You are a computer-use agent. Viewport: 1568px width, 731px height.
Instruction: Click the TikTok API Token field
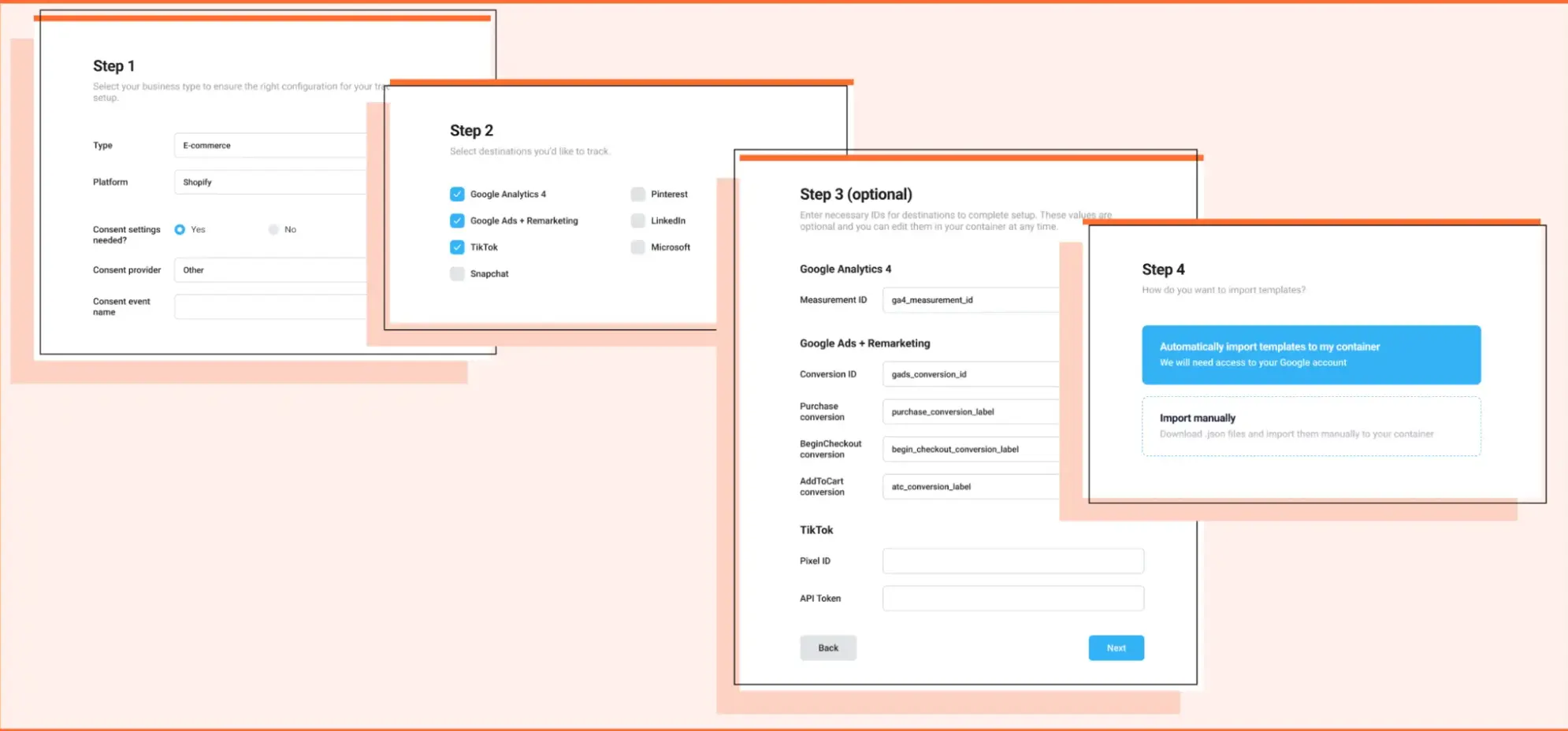pyautogui.click(x=1013, y=598)
